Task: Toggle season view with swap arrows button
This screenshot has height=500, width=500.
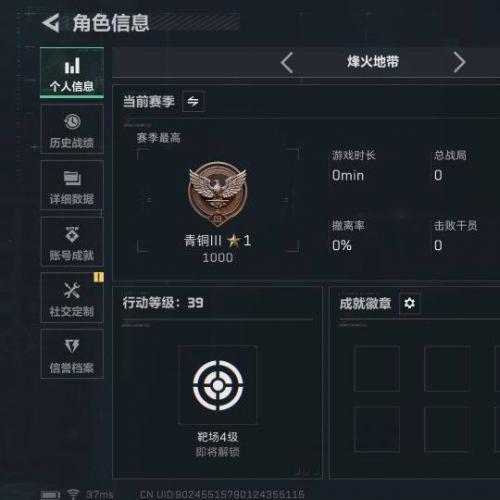Action: [x=193, y=101]
